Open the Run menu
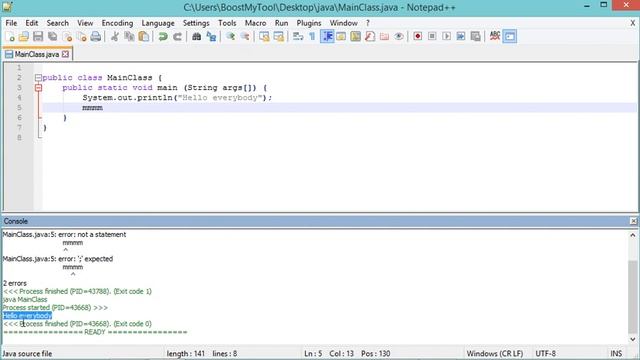 tap(281, 23)
